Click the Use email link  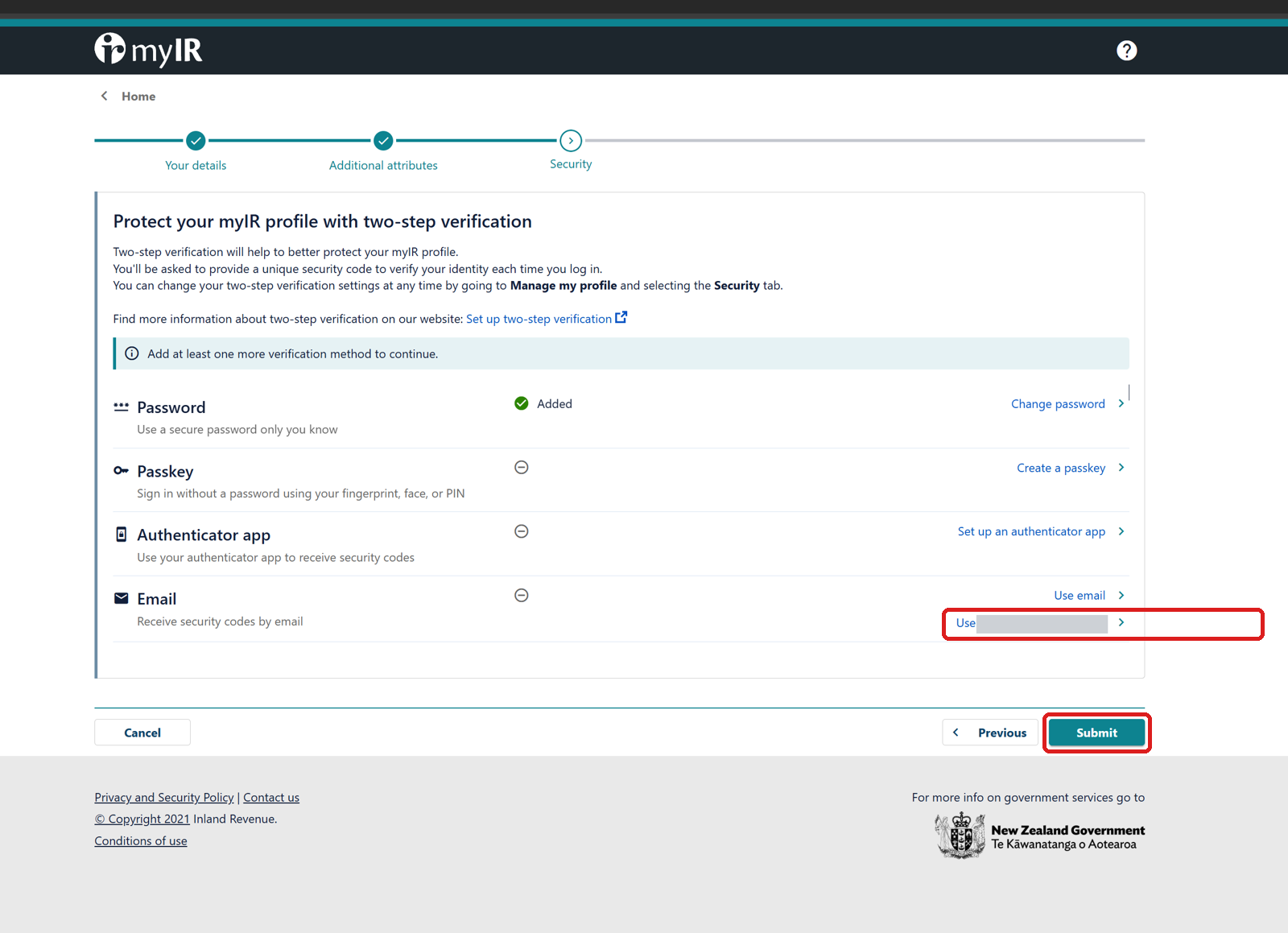(1080, 596)
